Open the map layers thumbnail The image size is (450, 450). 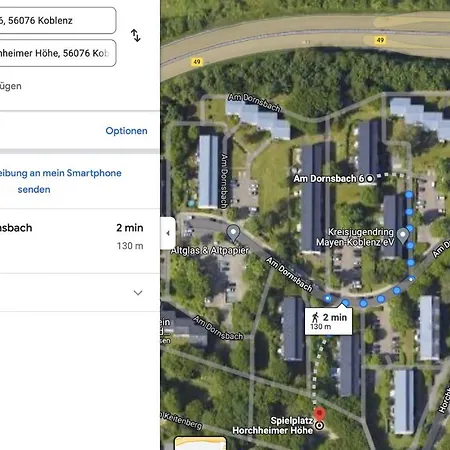[201, 443]
